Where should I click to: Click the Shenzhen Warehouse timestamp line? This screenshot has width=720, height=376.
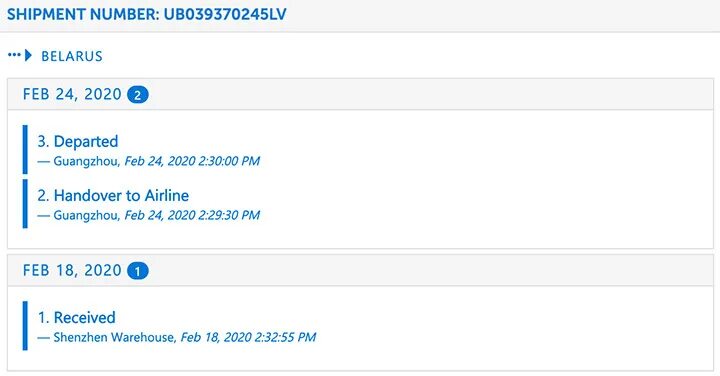pos(177,337)
